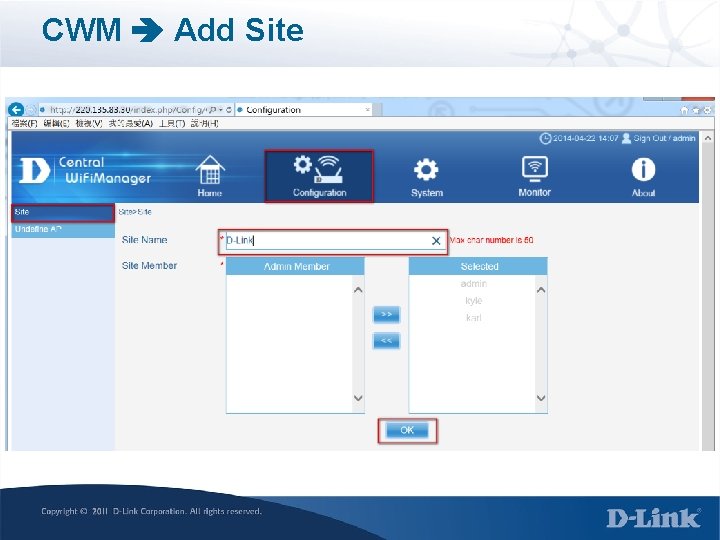Click the 2014-04-22 14:07 timestamp

(585, 138)
